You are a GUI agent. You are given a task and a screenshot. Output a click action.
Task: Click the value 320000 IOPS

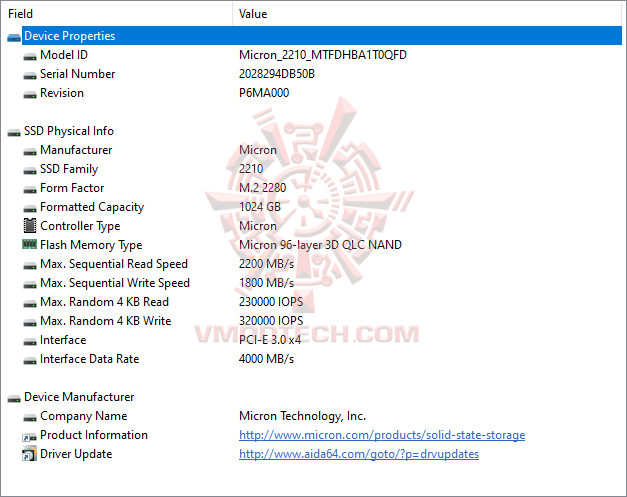[x=271, y=321]
